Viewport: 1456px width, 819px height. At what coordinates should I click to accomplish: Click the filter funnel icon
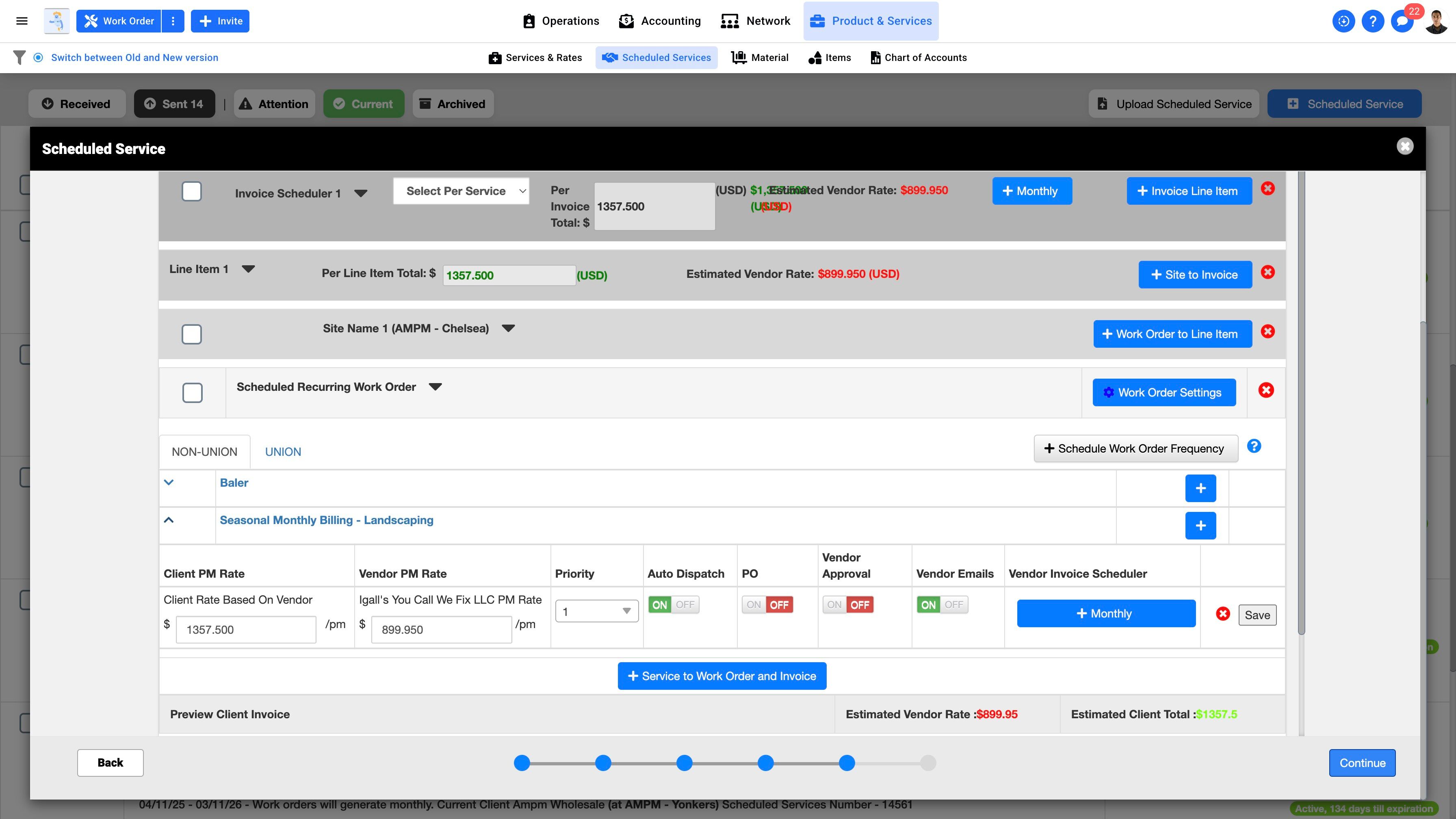[x=19, y=57]
